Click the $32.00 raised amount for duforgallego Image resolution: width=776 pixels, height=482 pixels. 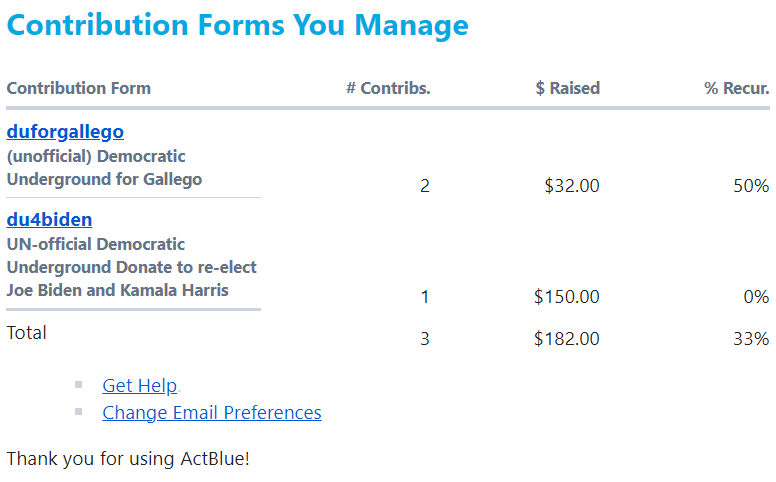click(x=571, y=186)
